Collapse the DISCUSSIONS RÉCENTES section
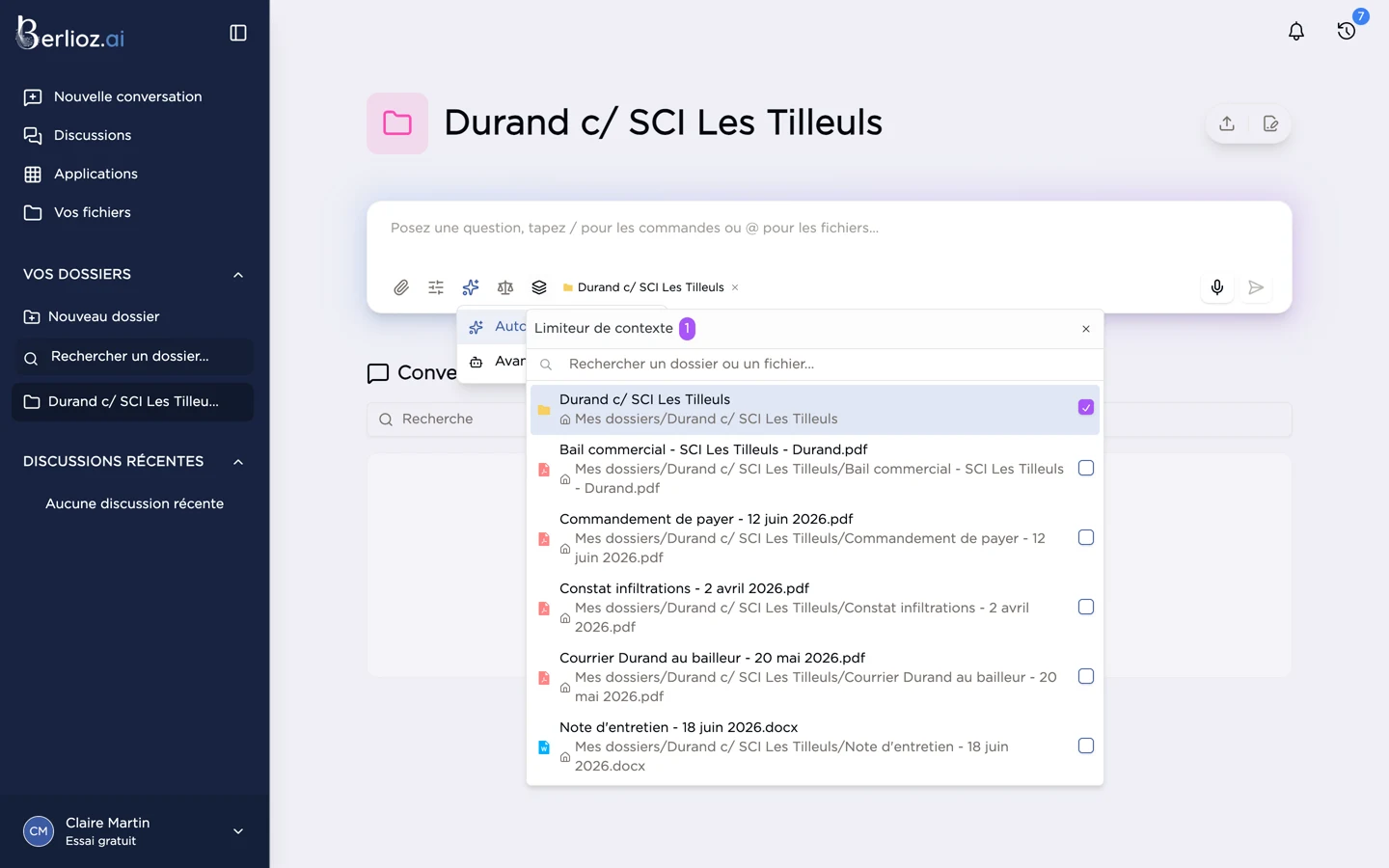1389x868 pixels. pos(238,462)
